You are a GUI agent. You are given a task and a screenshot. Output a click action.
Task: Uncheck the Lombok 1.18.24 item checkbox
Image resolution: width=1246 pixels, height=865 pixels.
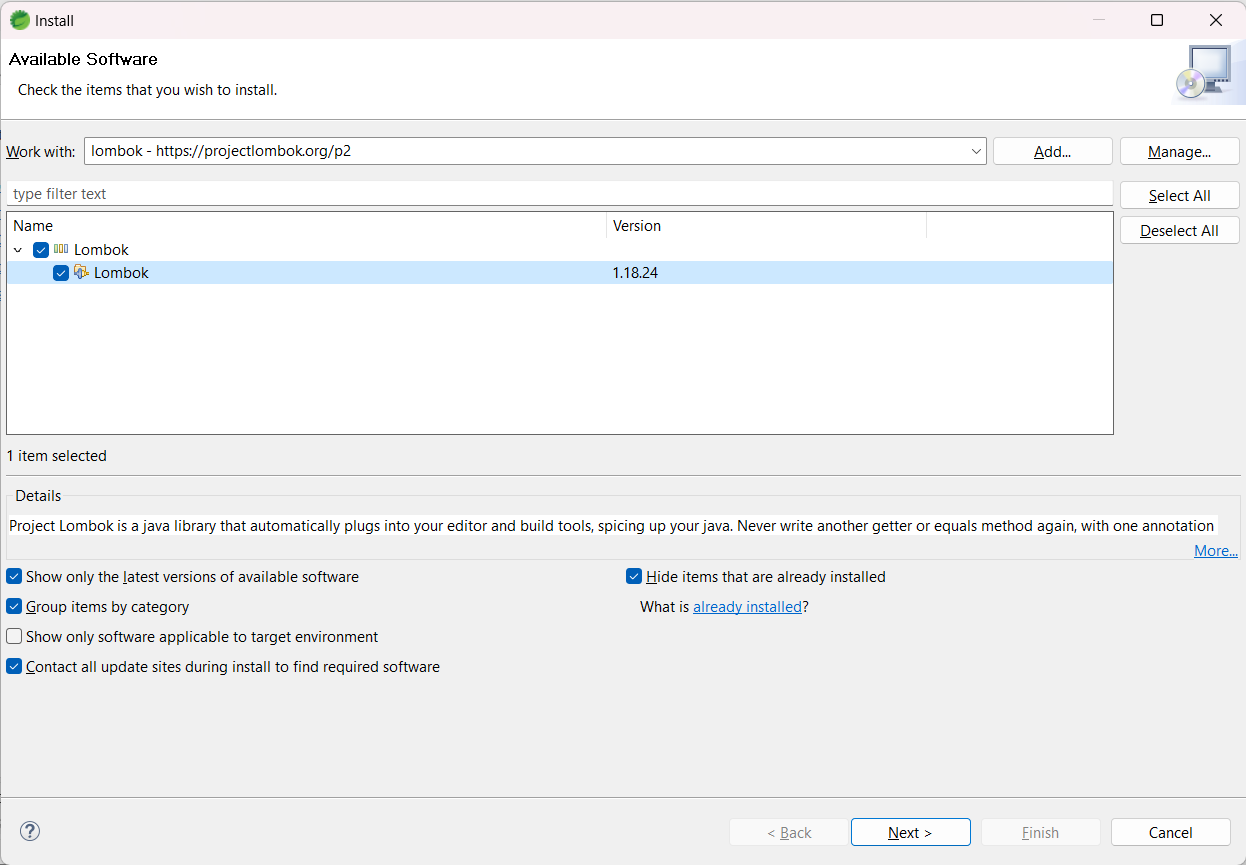click(61, 273)
